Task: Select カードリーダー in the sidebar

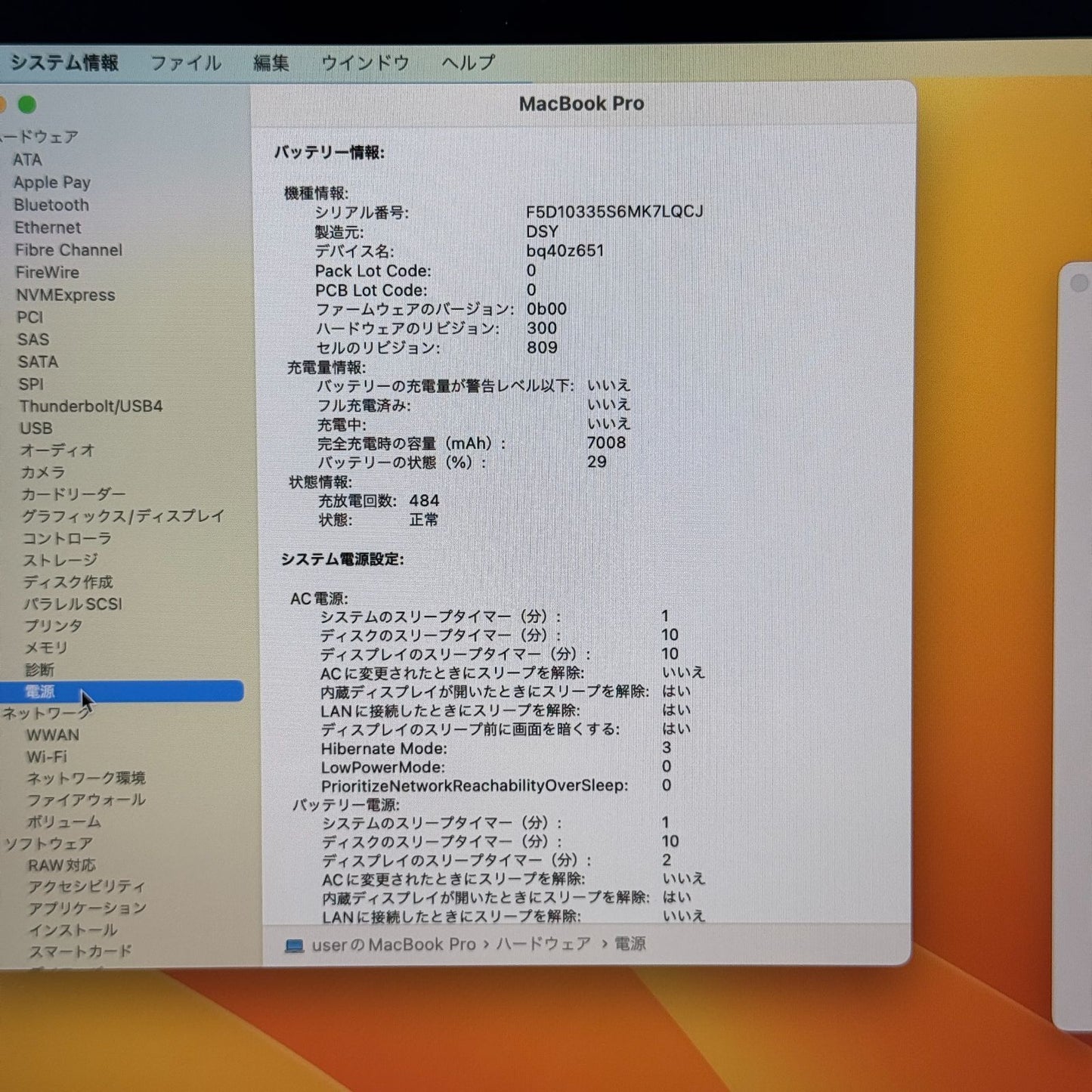Action: pyautogui.click(x=73, y=493)
